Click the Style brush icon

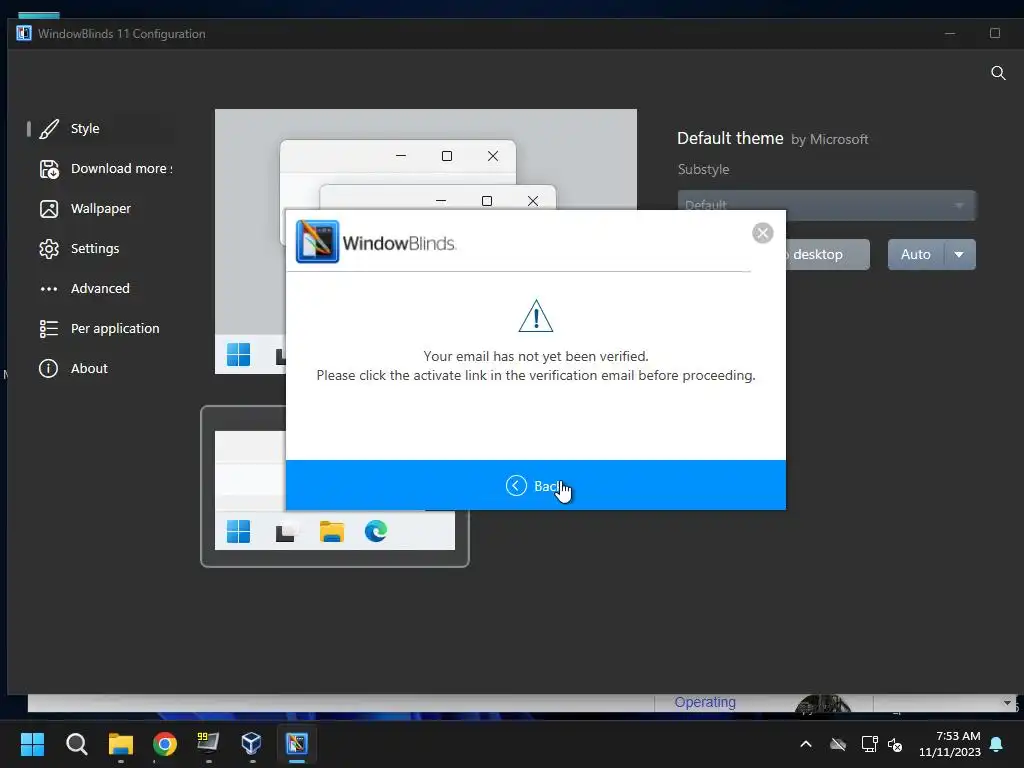pyautogui.click(x=49, y=129)
